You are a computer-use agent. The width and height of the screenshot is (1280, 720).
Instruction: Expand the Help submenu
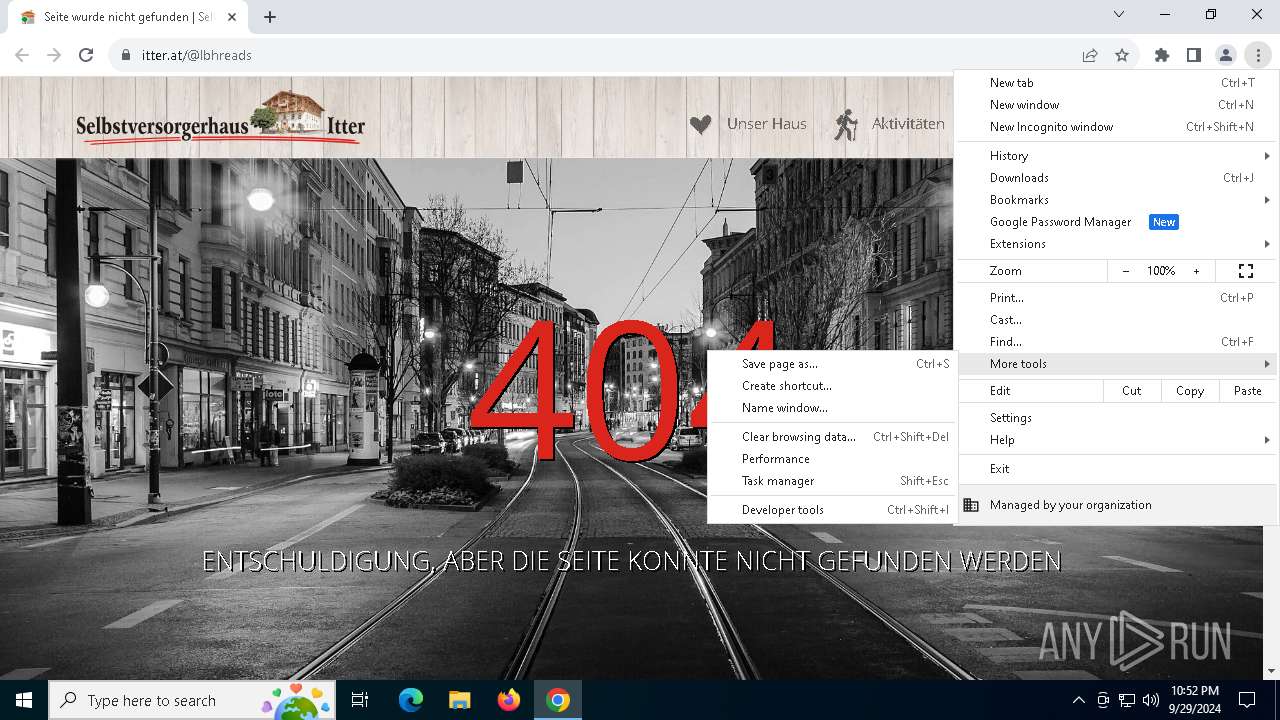(1116, 440)
